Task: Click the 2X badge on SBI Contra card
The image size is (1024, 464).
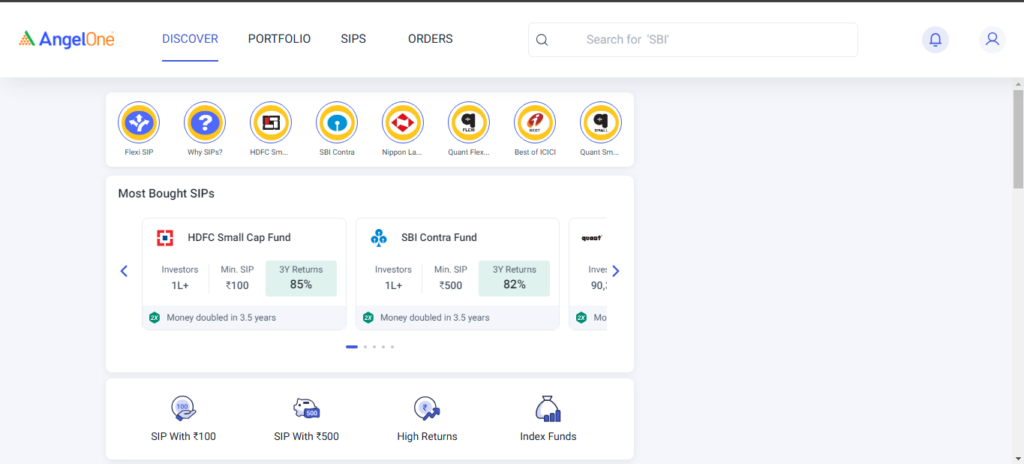Action: coord(368,318)
